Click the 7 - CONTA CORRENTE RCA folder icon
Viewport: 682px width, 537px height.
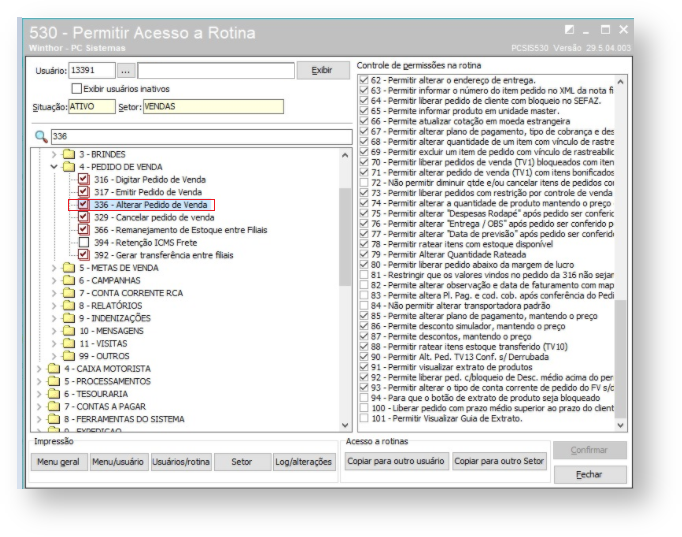tap(68, 293)
